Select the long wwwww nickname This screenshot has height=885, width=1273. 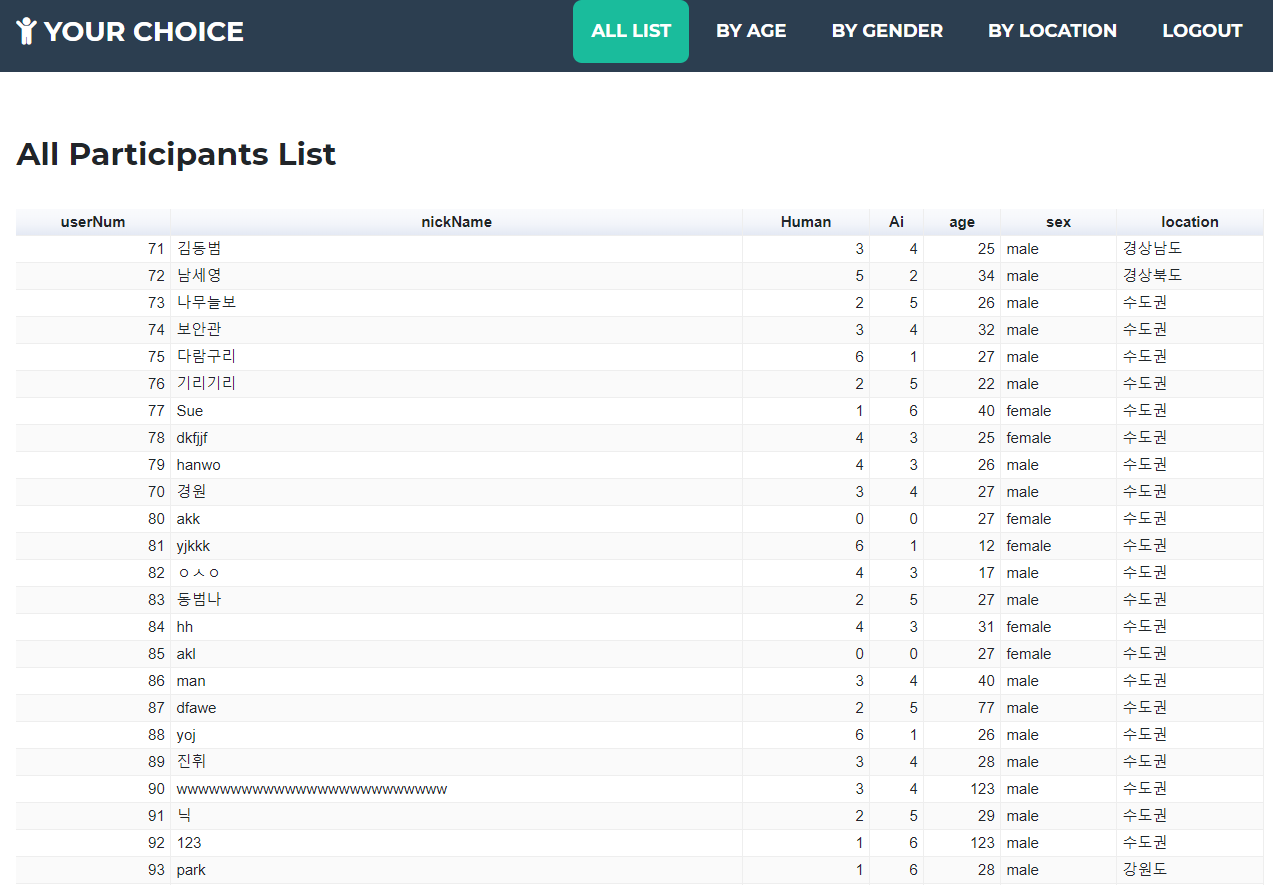312,789
